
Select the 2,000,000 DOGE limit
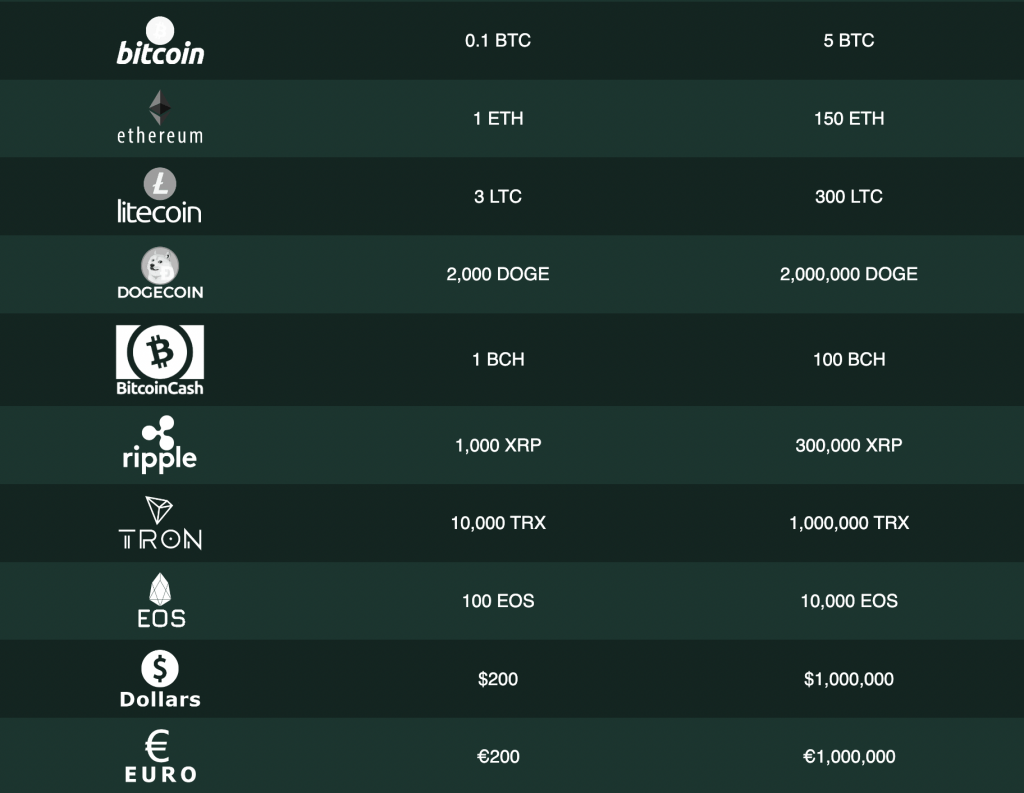tap(849, 274)
